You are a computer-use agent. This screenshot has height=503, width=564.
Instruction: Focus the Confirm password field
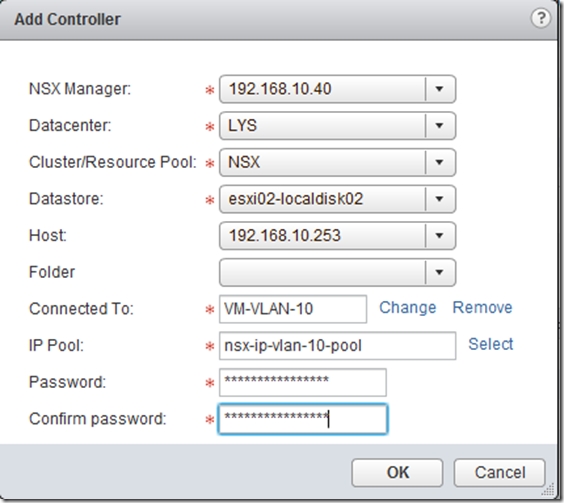coord(303,419)
